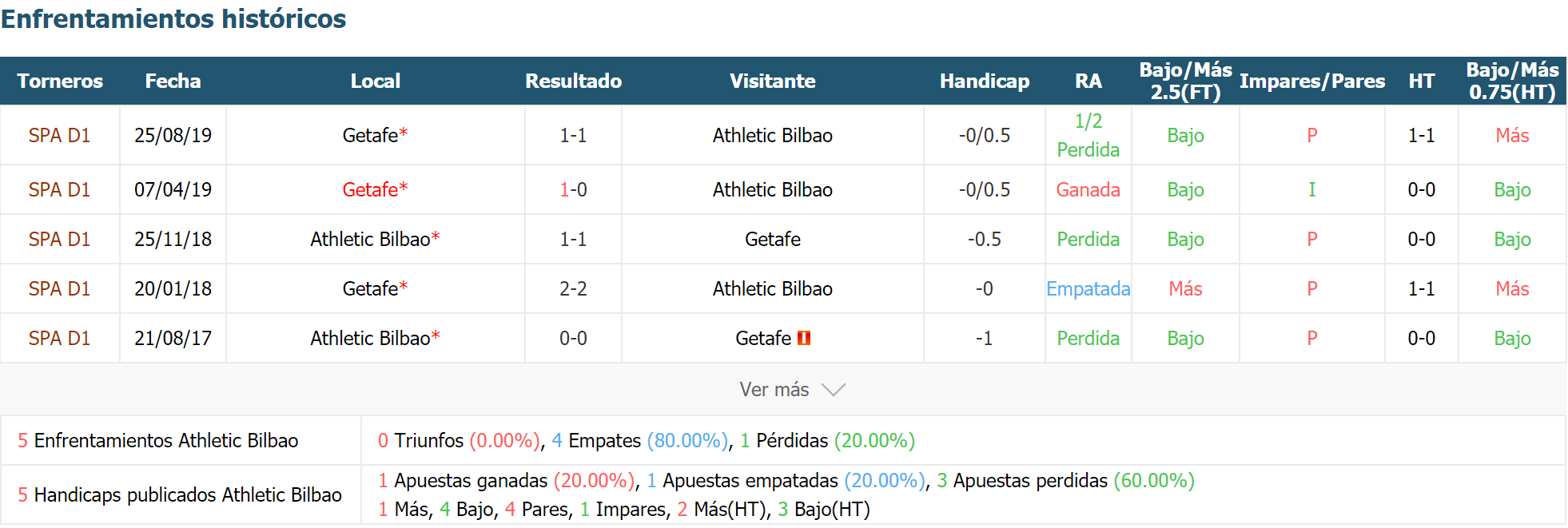The height and width of the screenshot is (528, 1568).
Task: Open SPA D1 league link for 21/08/17
Action: (x=59, y=338)
